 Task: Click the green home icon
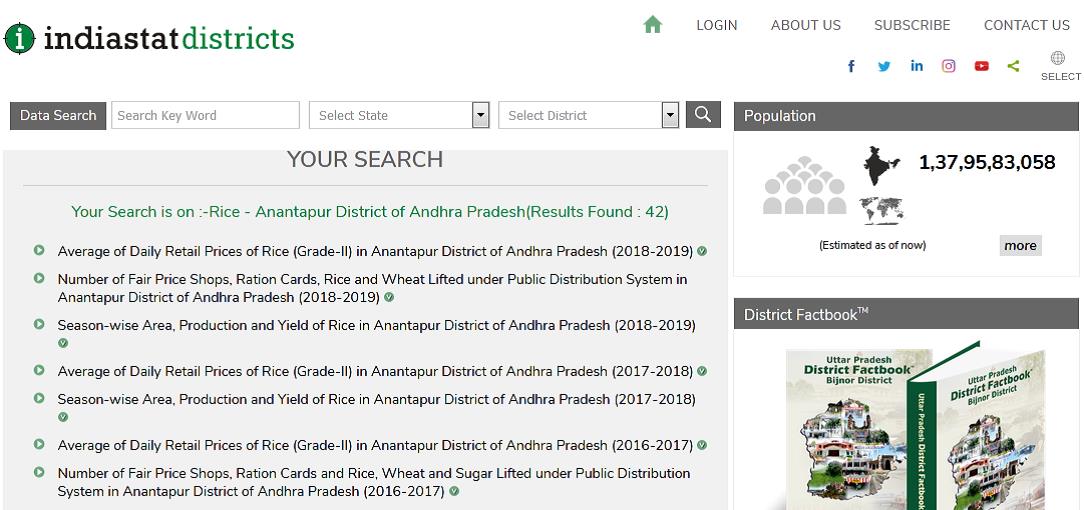[653, 25]
